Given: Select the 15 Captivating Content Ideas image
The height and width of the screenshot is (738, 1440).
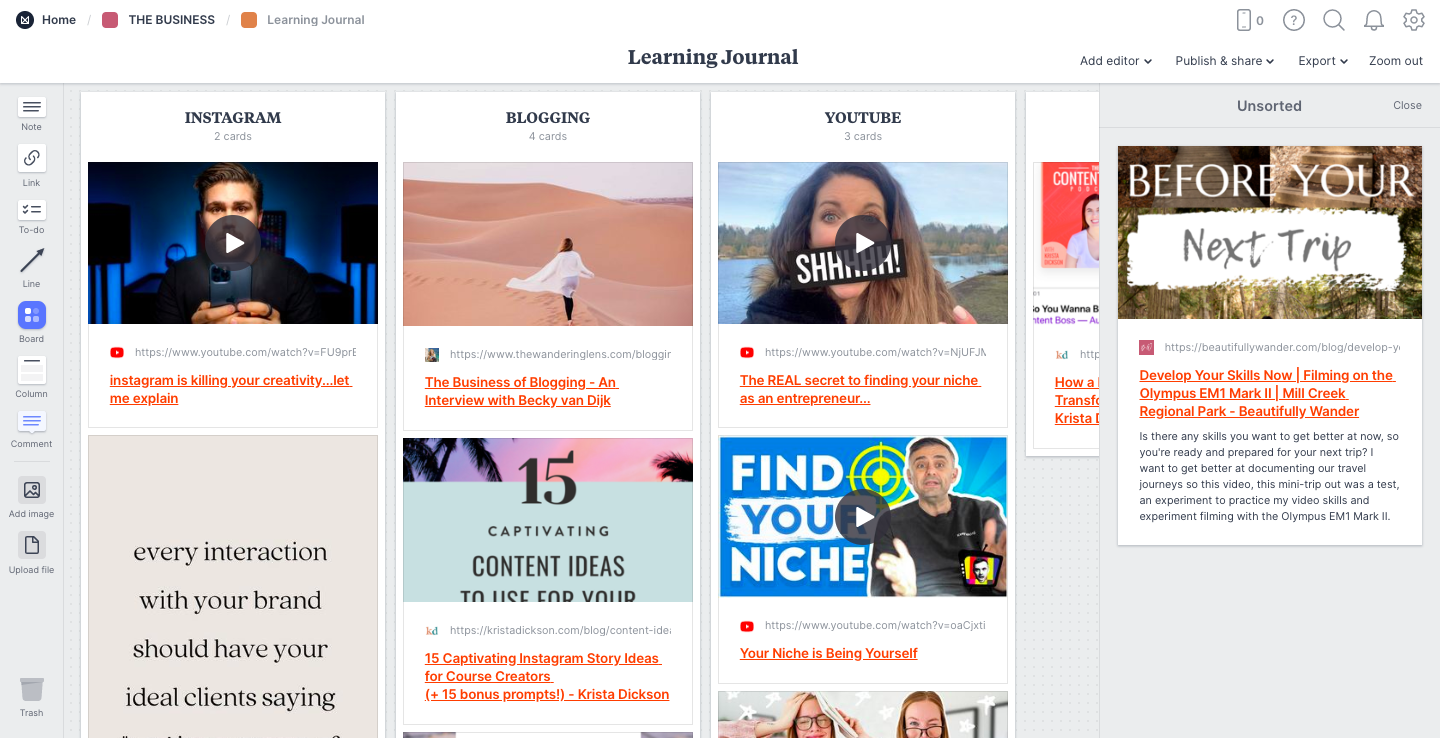Looking at the screenshot, I should tap(548, 520).
